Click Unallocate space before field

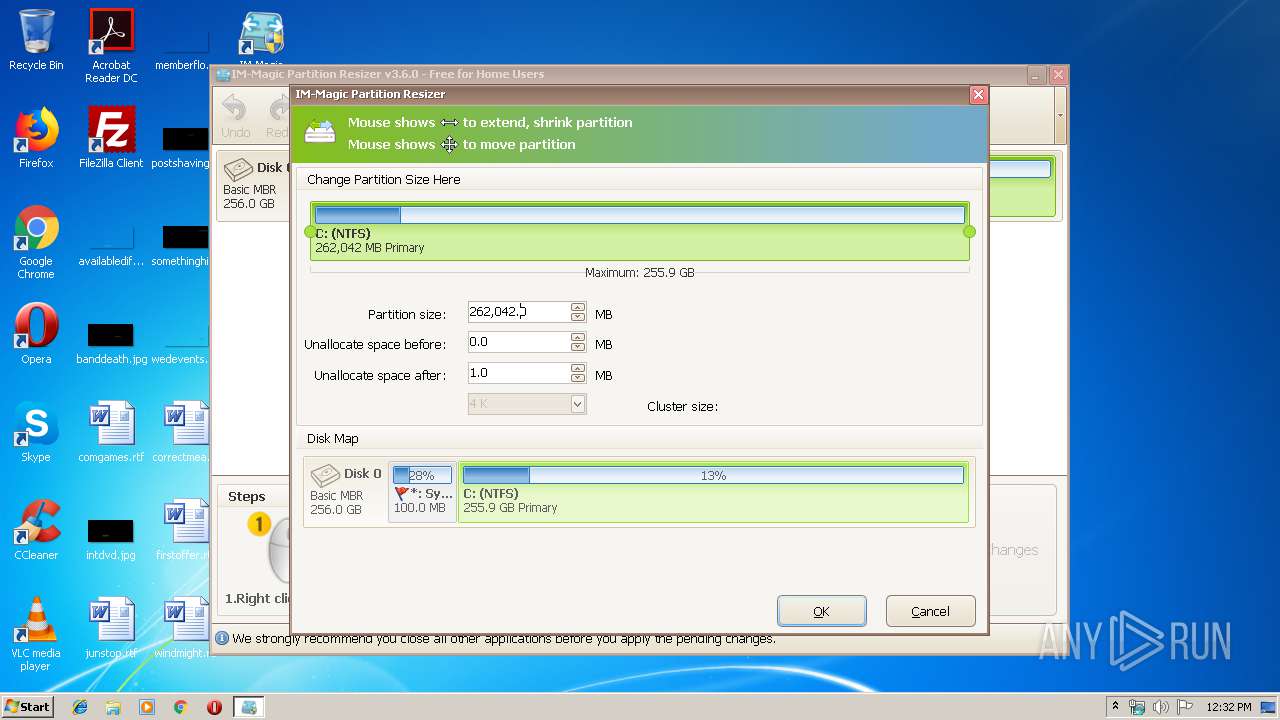pyautogui.click(x=519, y=342)
